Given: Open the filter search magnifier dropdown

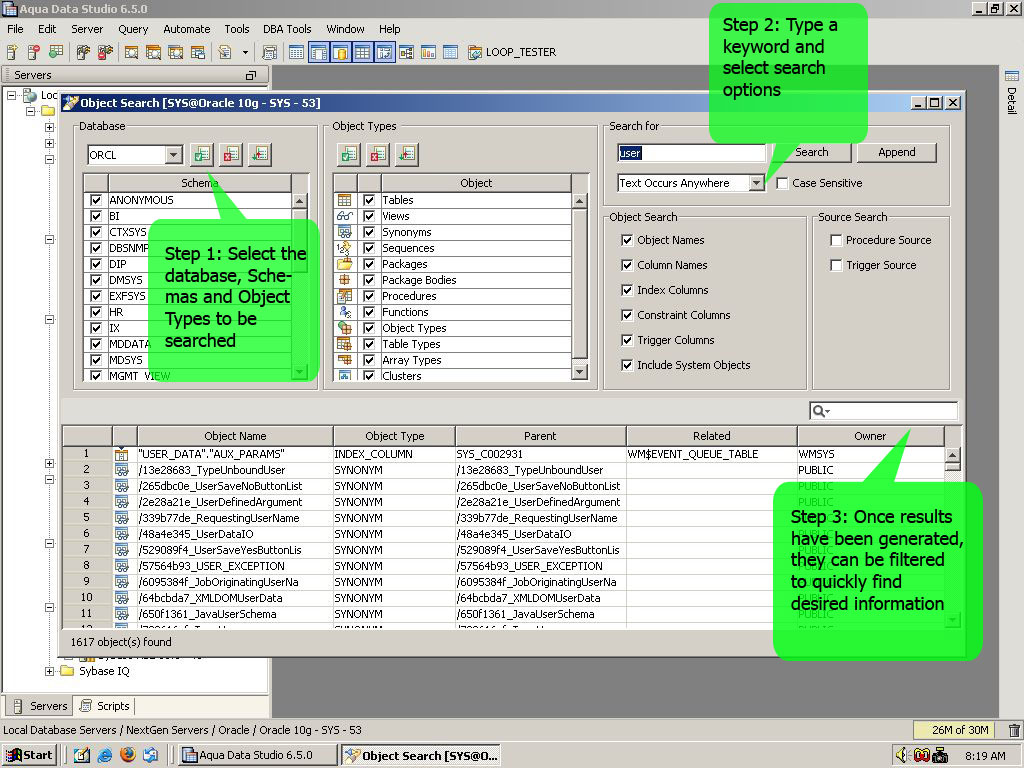Looking at the screenshot, I should tap(820, 411).
